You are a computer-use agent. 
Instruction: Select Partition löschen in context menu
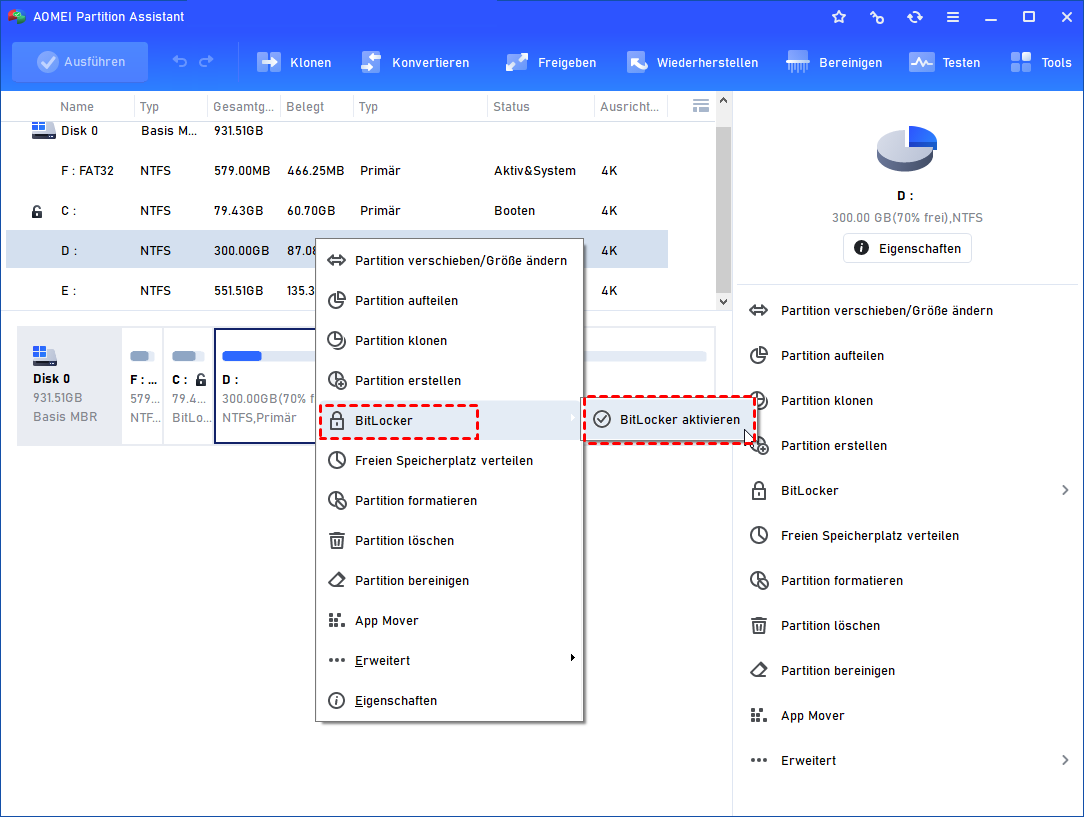(x=449, y=541)
